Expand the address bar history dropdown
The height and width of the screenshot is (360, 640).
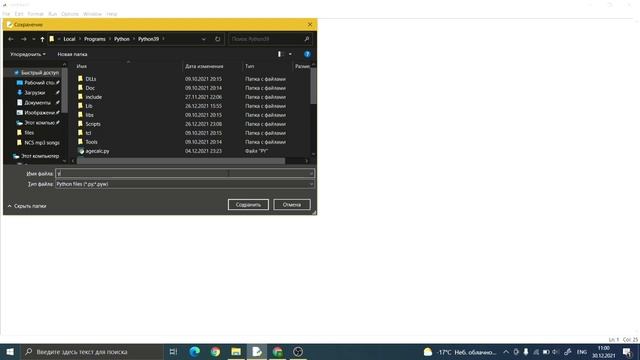204,39
